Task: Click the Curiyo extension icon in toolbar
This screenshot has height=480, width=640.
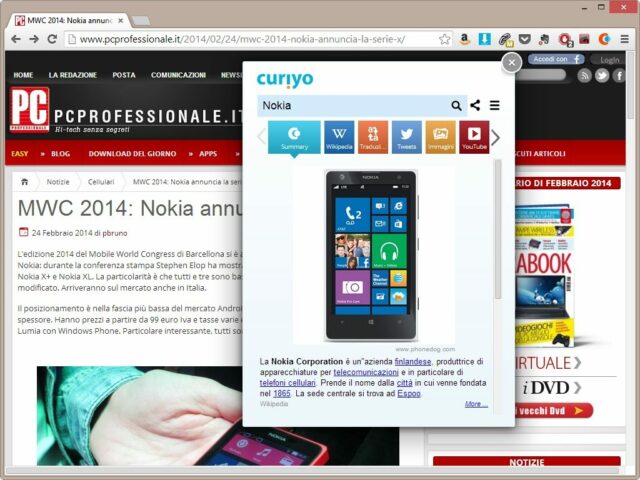Action: 604,39
